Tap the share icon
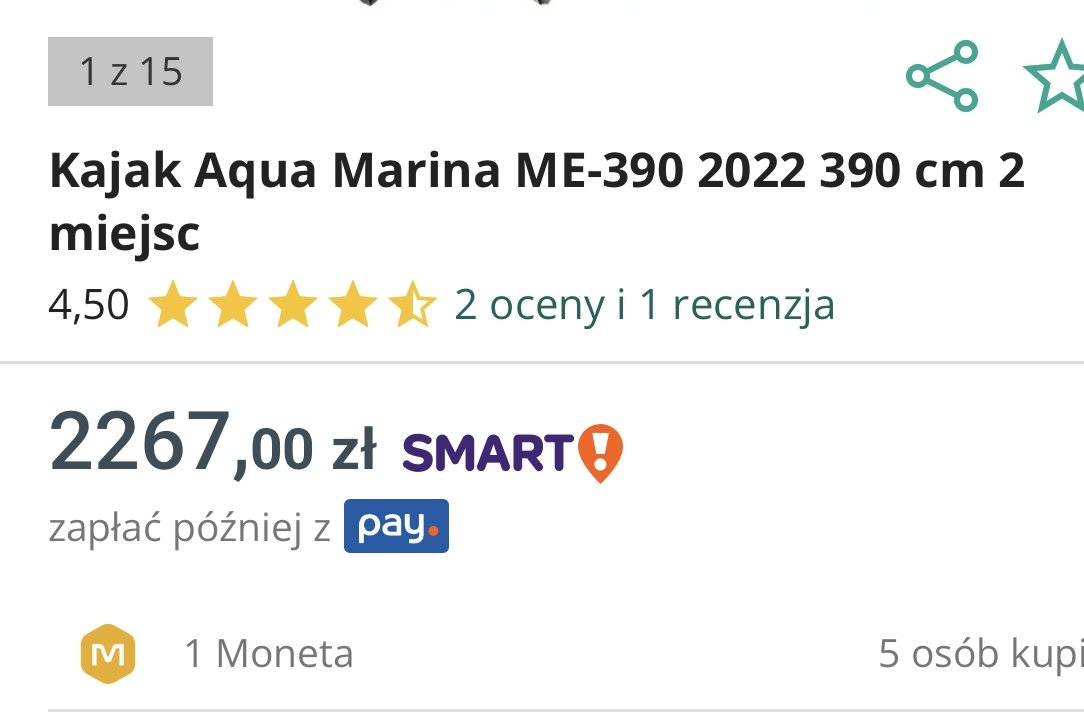The width and height of the screenshot is (1084, 717). click(x=942, y=75)
